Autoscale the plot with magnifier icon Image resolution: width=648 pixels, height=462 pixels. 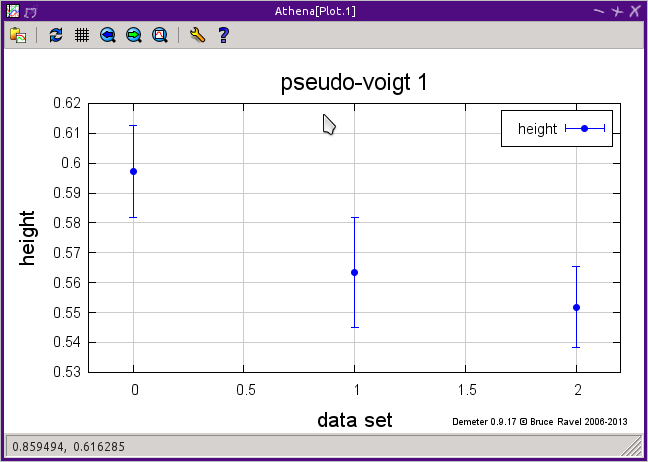pyautogui.click(x=160, y=35)
